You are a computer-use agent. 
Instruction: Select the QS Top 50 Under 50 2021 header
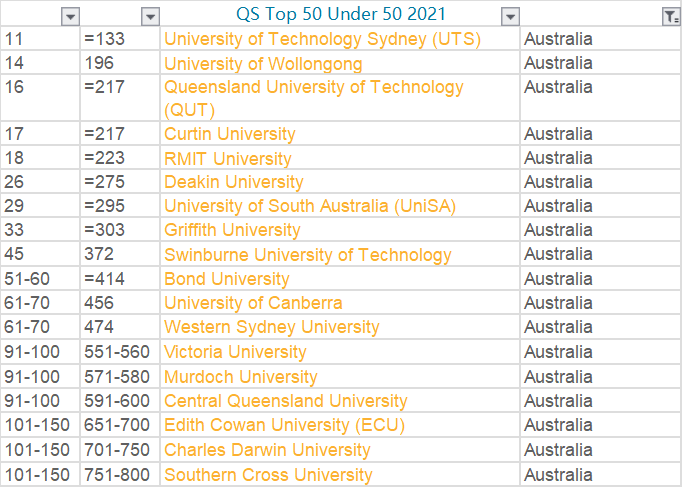click(x=340, y=15)
